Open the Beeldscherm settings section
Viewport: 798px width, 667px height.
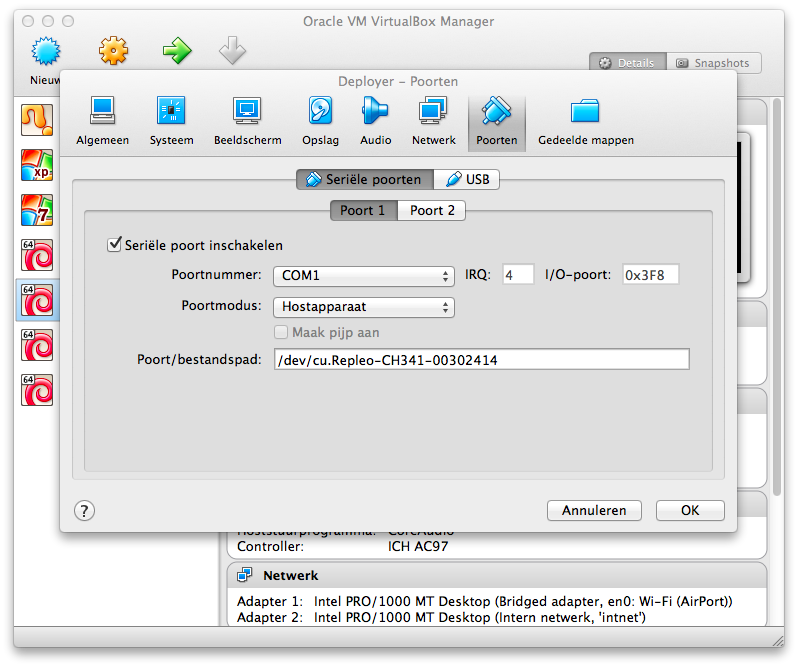coord(247,121)
